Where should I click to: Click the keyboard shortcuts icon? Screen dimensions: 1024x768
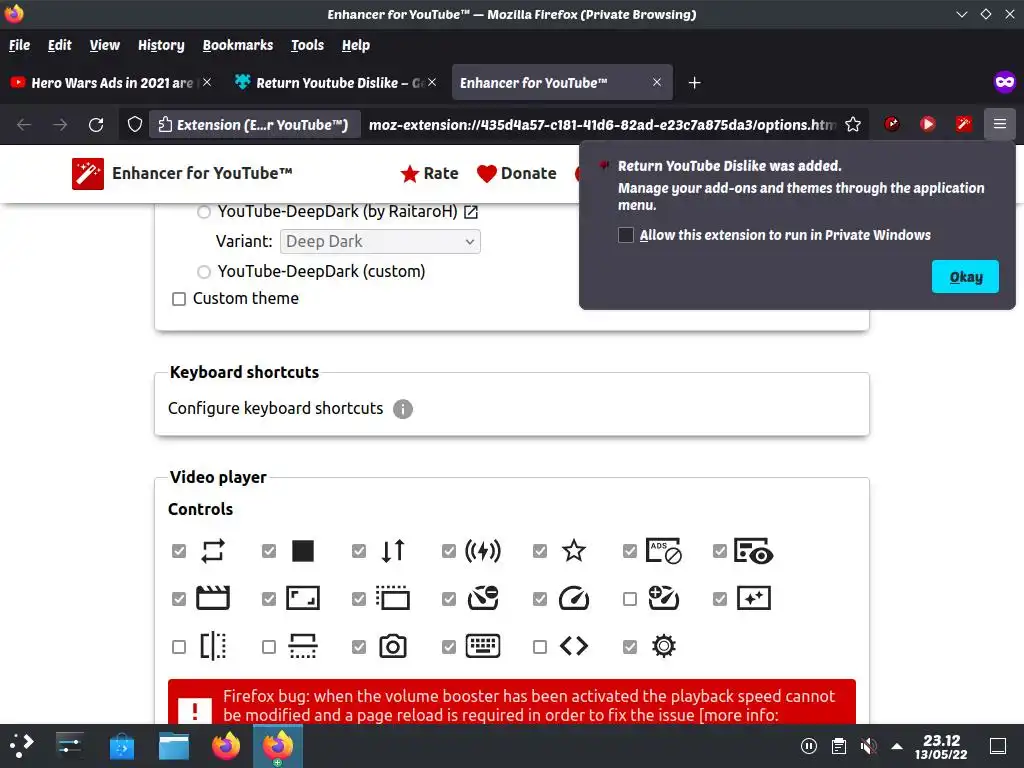(483, 647)
